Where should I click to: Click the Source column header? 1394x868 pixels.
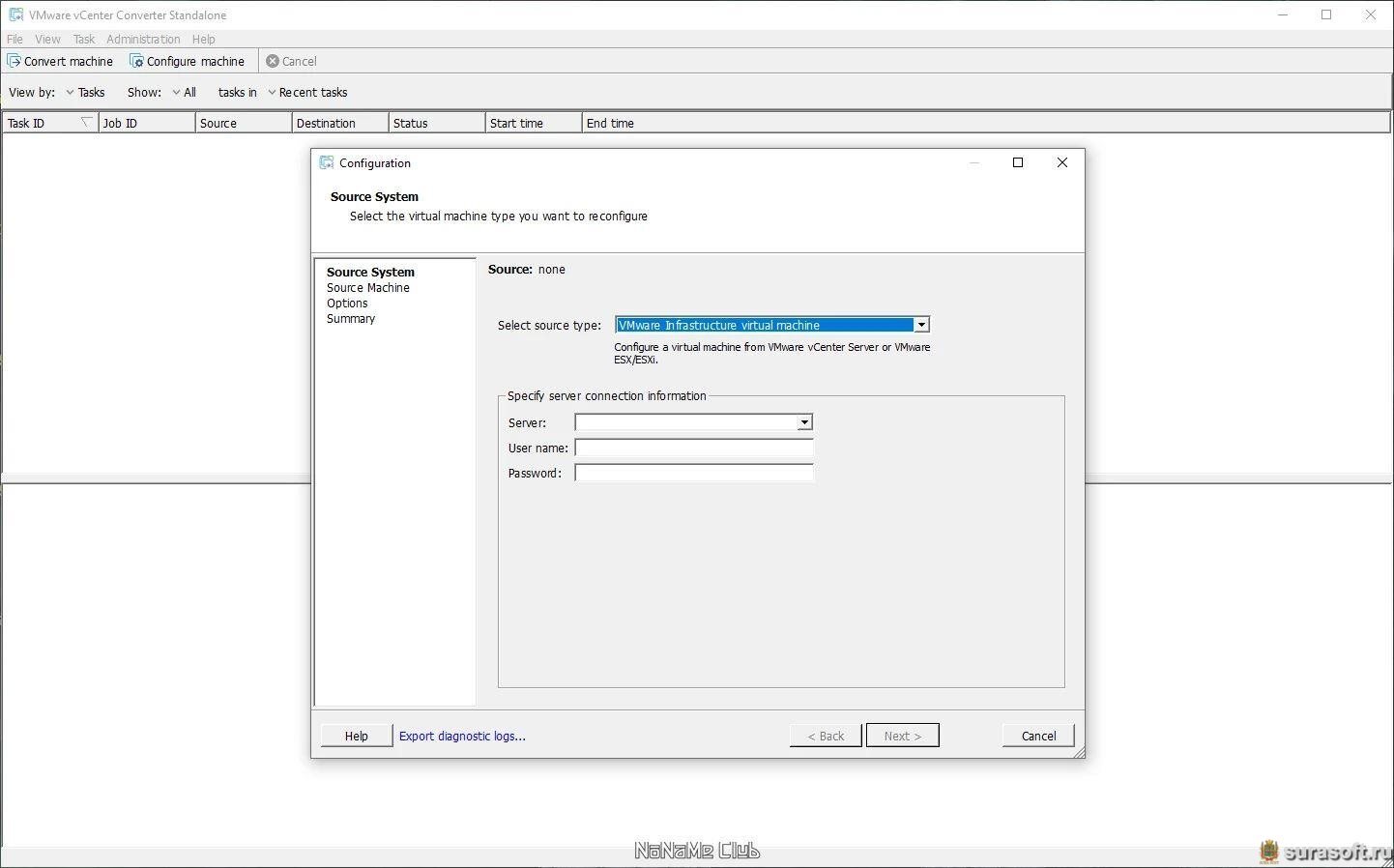pyautogui.click(x=244, y=123)
